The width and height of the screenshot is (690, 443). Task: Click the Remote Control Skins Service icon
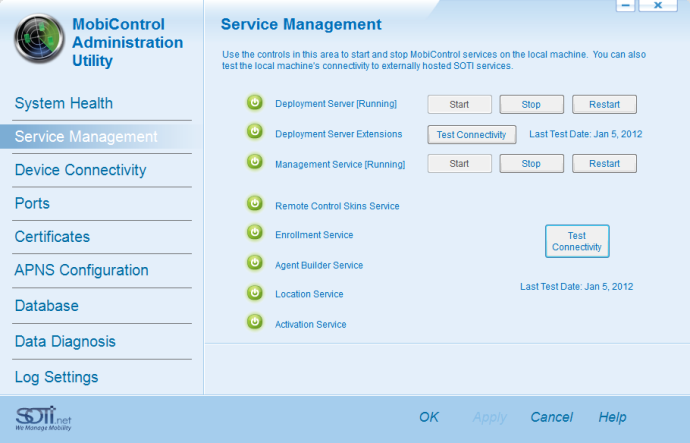click(x=254, y=205)
